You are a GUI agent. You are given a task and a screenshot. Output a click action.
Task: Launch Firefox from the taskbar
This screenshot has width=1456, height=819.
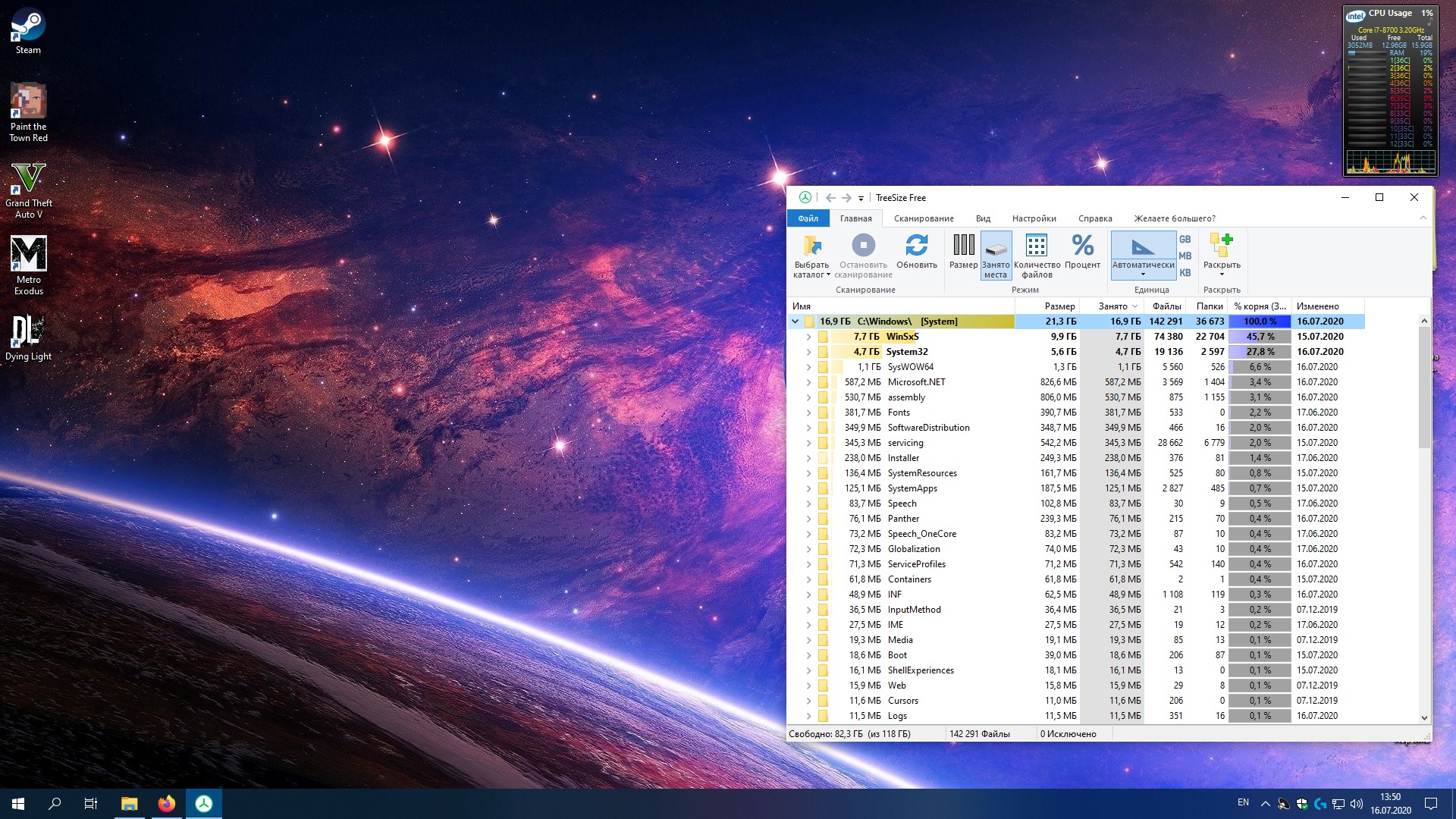point(166,804)
